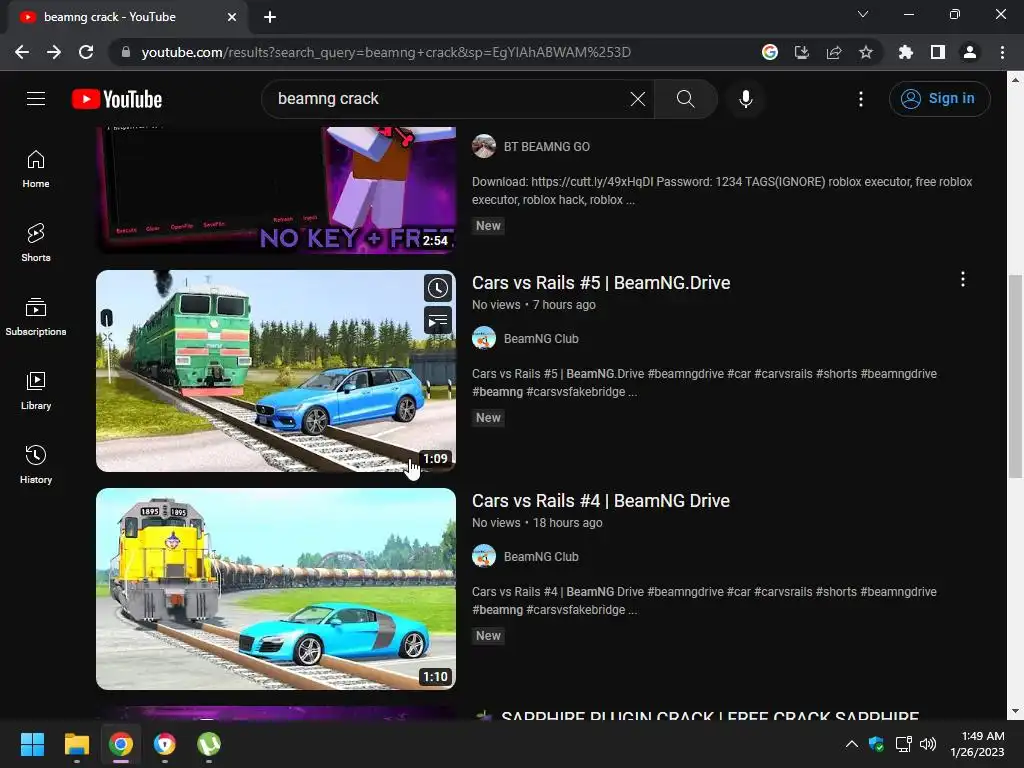Open Shorts in sidebar
The height and width of the screenshot is (768, 1024).
point(36,243)
